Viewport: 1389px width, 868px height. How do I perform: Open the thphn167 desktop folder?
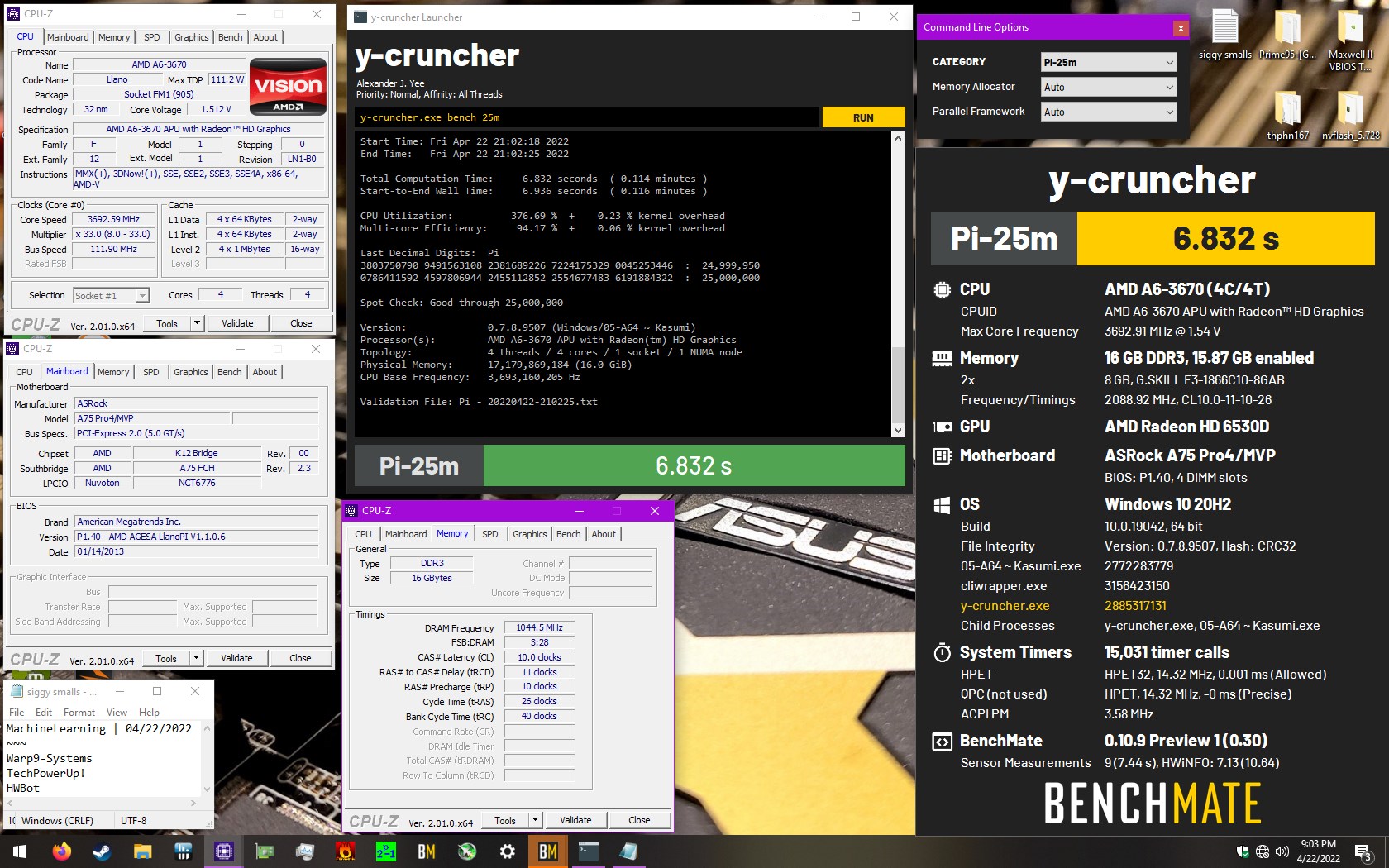click(1287, 116)
